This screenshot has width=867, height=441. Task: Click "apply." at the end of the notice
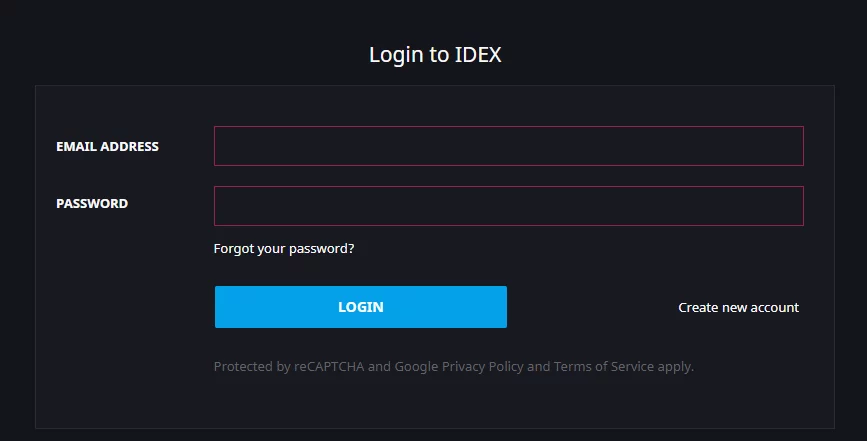[x=675, y=367]
